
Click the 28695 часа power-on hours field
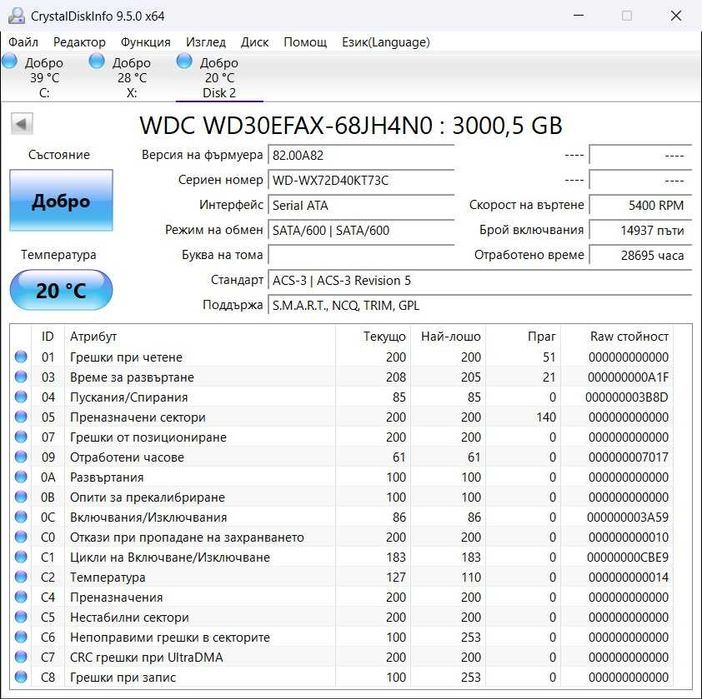click(640, 255)
